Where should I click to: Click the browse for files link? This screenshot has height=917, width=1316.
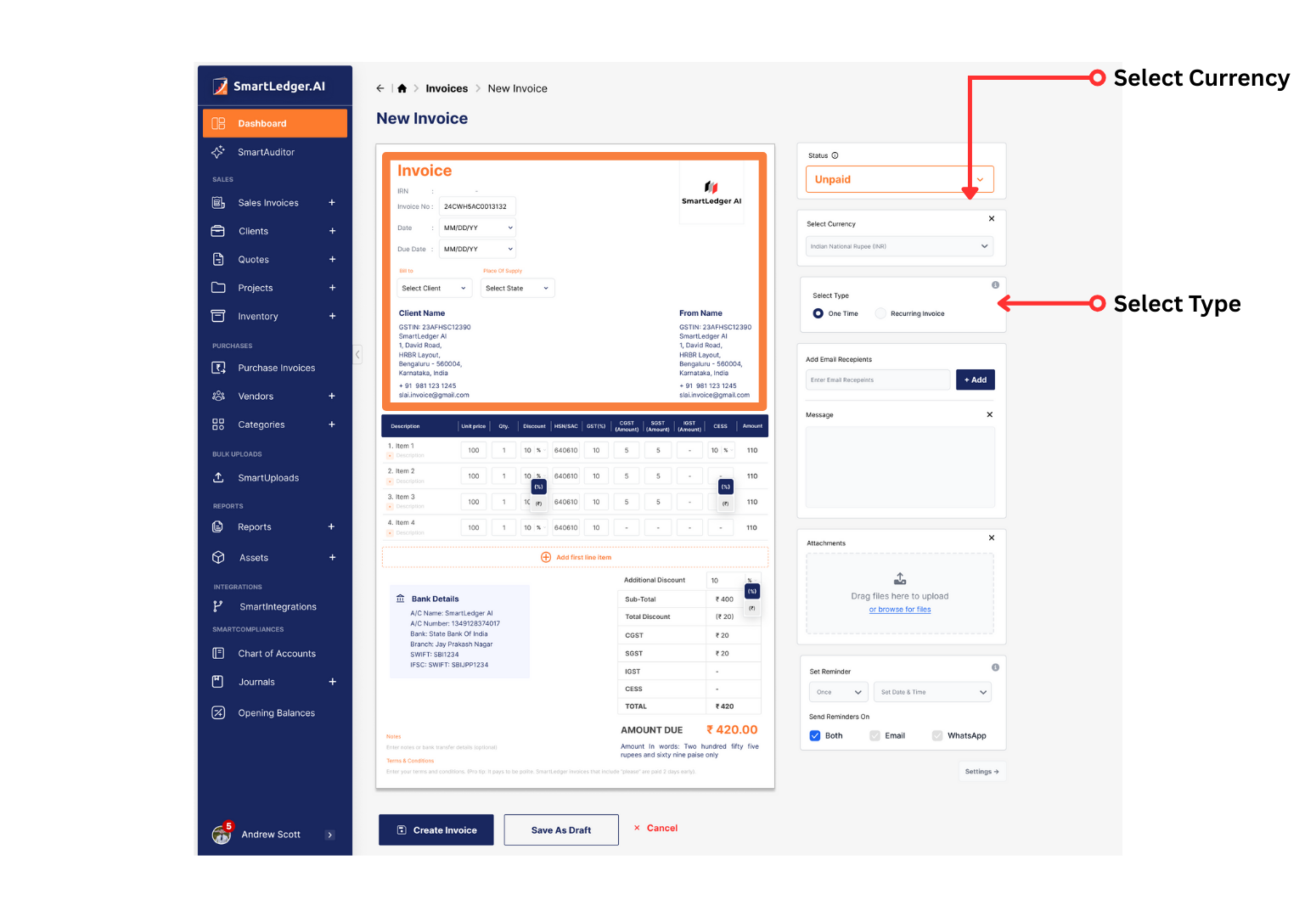[899, 610]
